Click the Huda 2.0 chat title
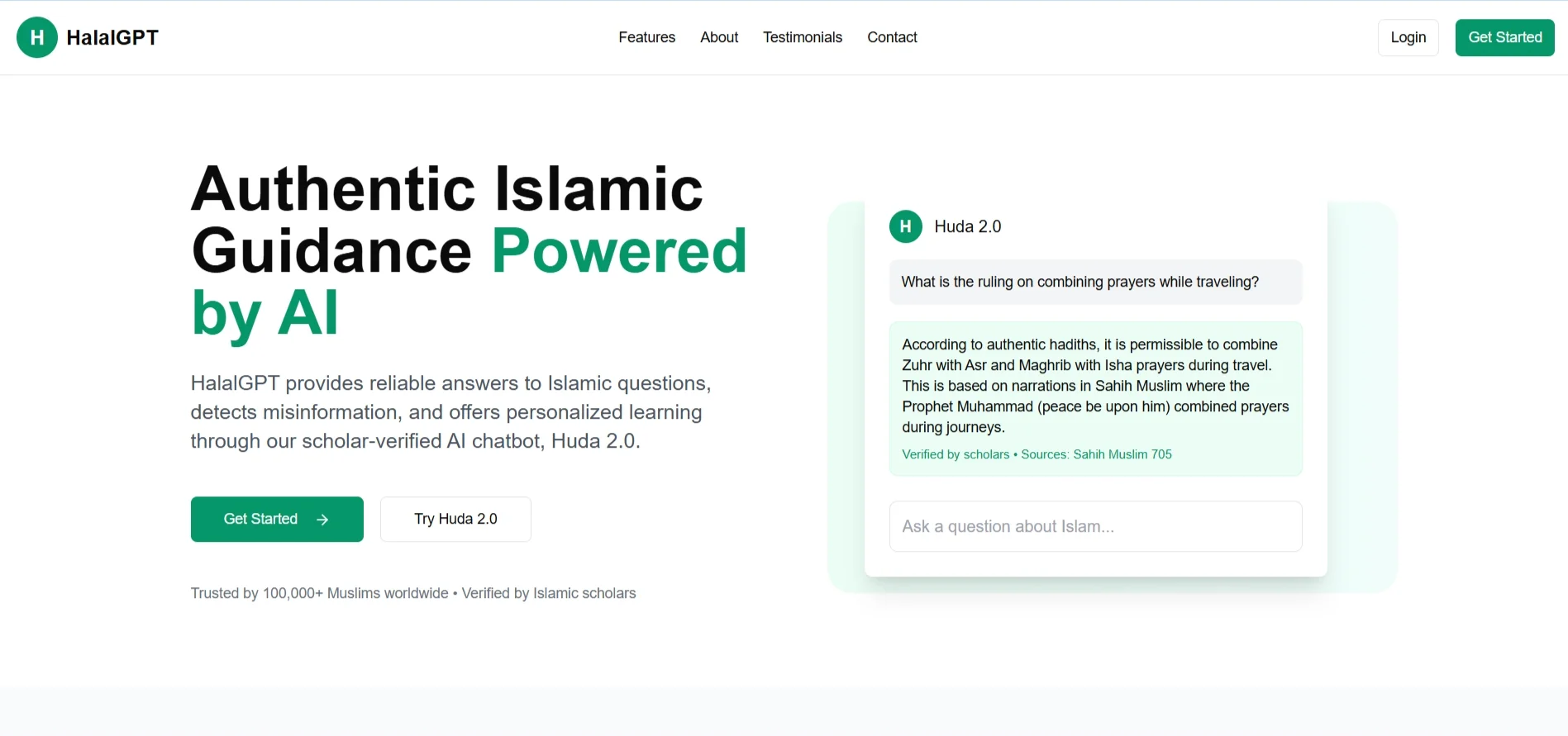Screen dimensions: 1568x736 coord(967,226)
